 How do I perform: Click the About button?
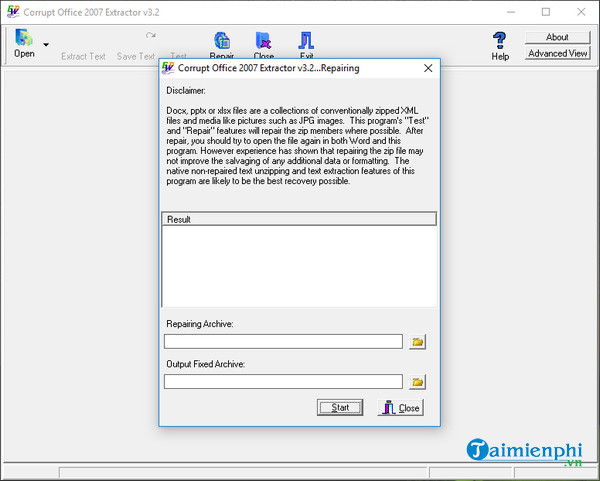click(557, 37)
